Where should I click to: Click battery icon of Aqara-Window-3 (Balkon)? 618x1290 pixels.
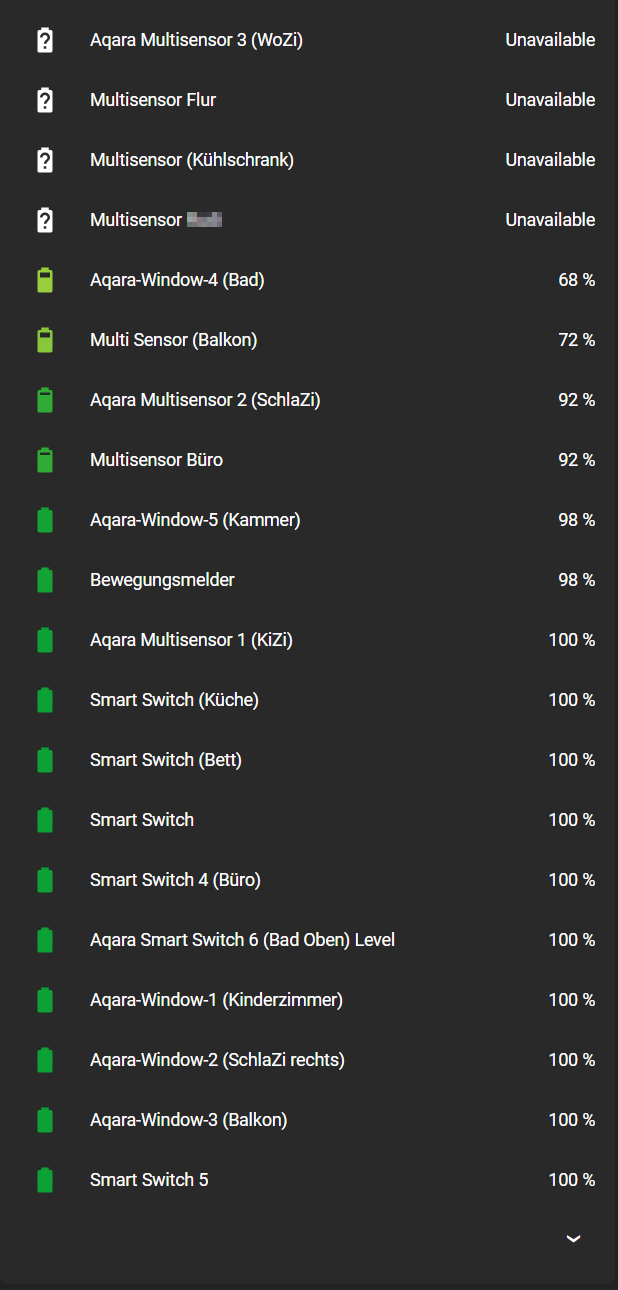[45, 1120]
